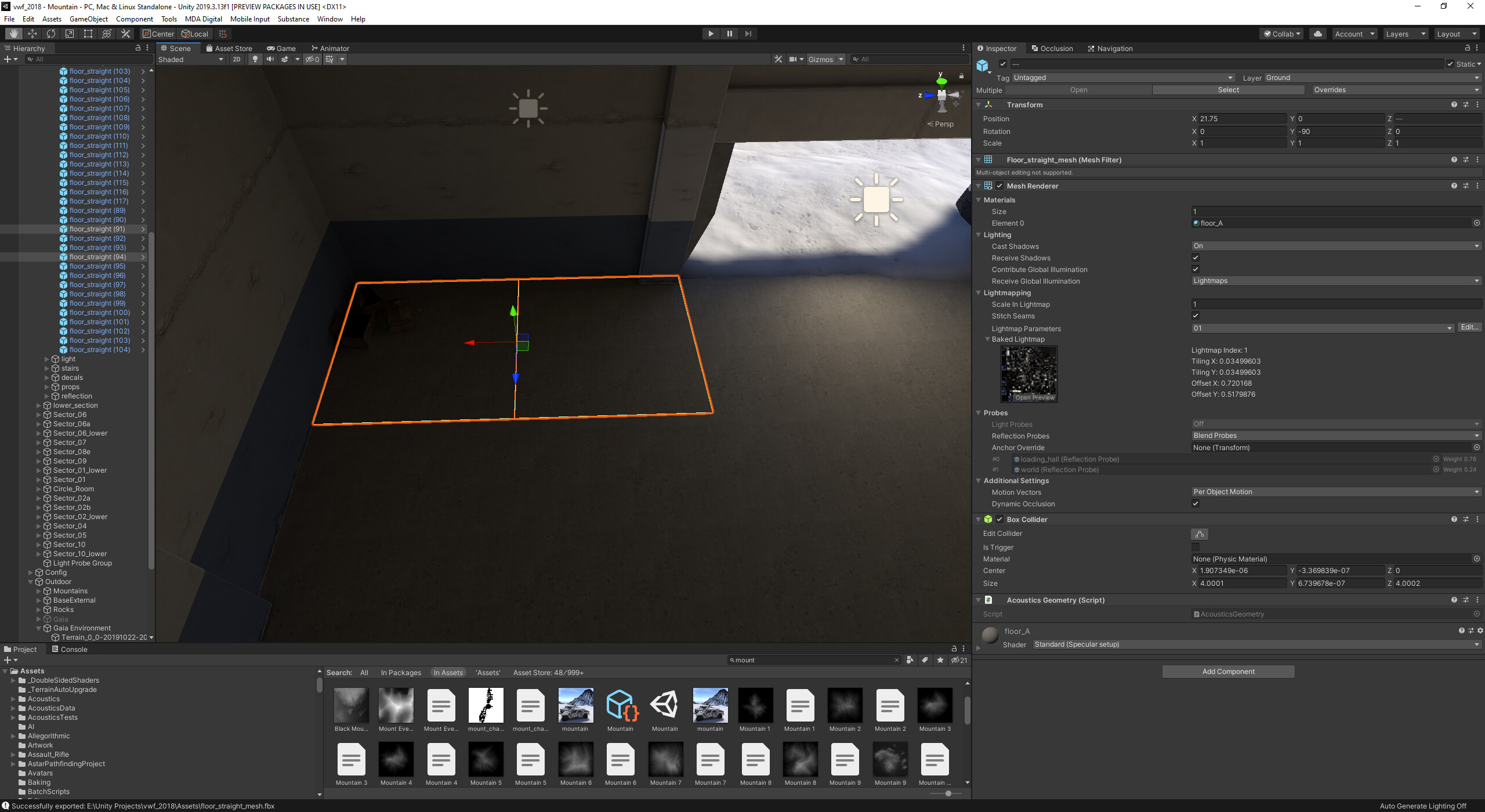Adjust Project icon size slider
The image size is (1485, 812).
pyautogui.click(x=948, y=793)
